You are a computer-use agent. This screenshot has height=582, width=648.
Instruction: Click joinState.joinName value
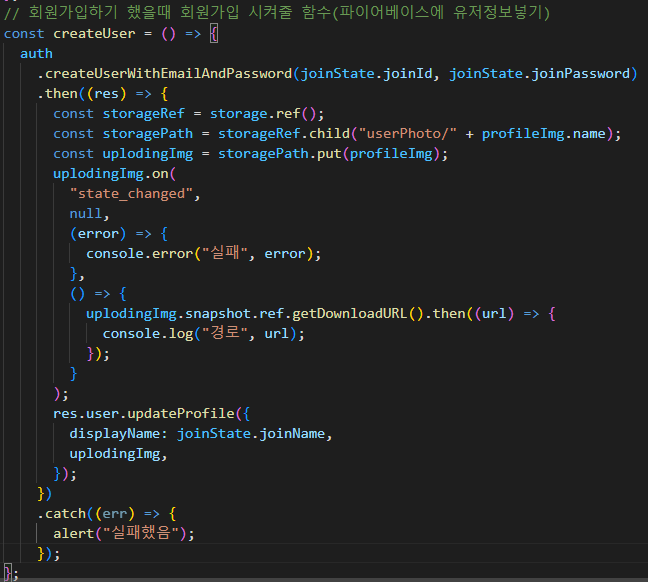(251, 434)
